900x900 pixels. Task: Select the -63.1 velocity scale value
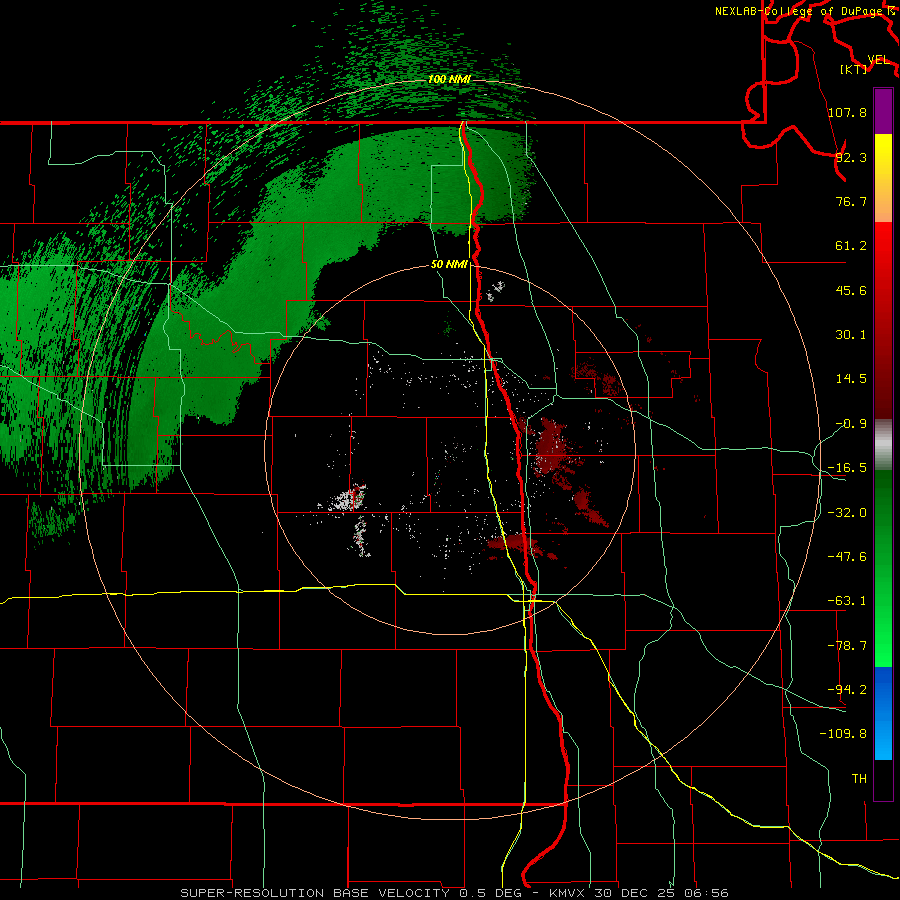pyautogui.click(x=847, y=601)
